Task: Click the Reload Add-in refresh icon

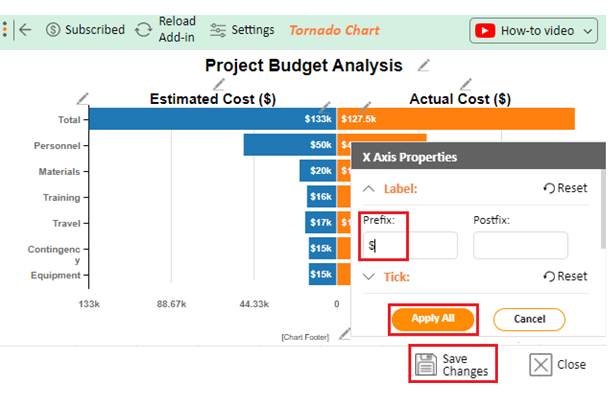Action: pyautogui.click(x=143, y=30)
